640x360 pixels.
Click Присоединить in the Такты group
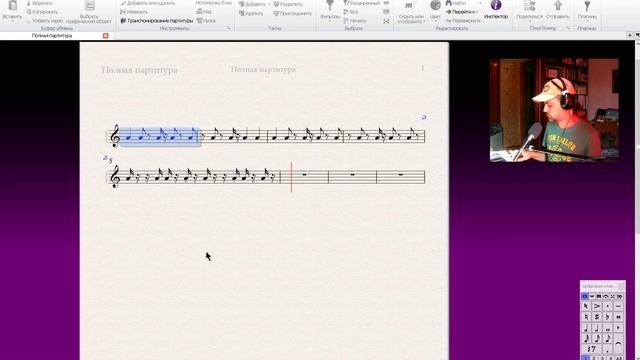pyautogui.click(x=293, y=13)
